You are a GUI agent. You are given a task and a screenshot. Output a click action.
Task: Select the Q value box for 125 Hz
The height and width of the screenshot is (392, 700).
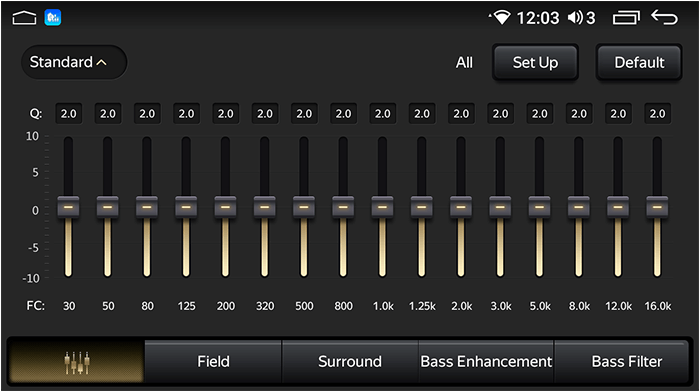[x=186, y=114]
